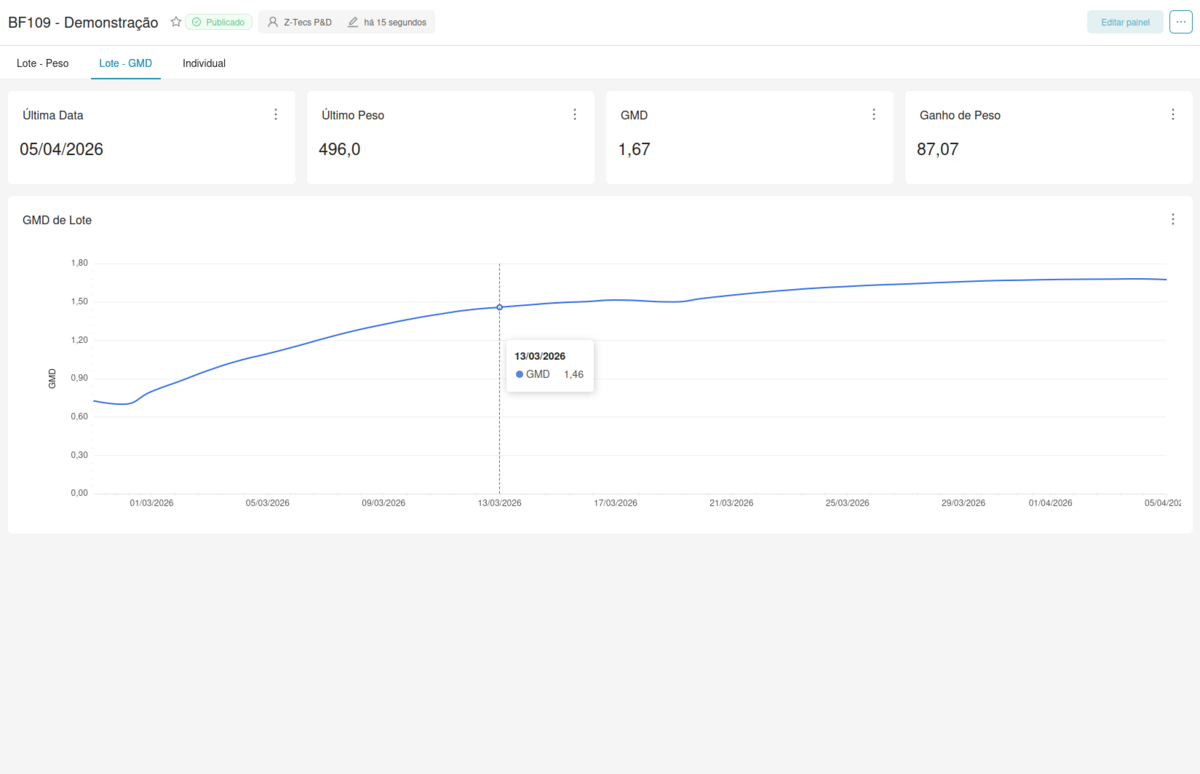The image size is (1200, 774).
Task: Click the edit pencil beside 'há 15 segundos'
Action: (x=352, y=21)
